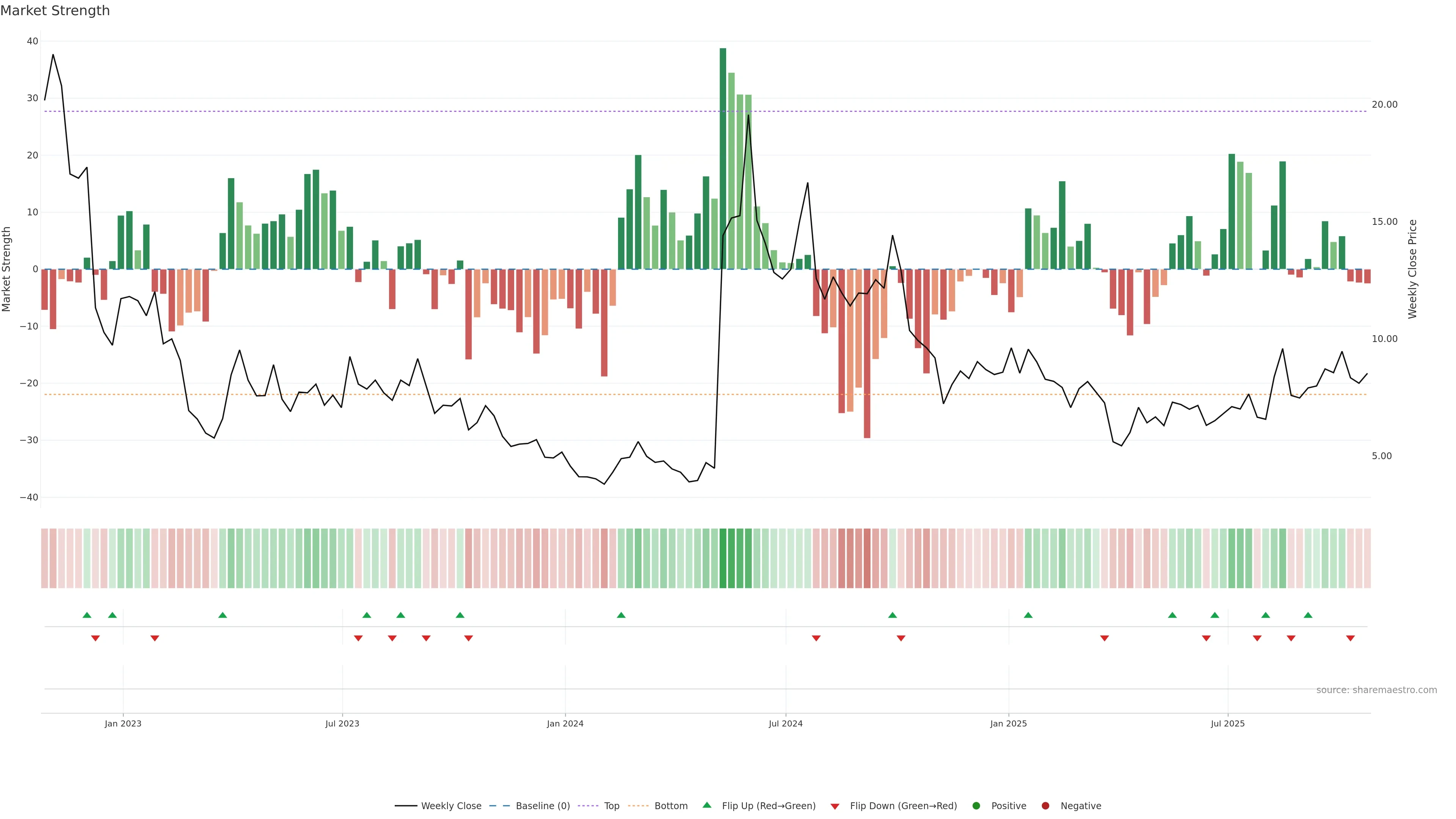Click last red flip-down triangle marker

click(x=1350, y=638)
